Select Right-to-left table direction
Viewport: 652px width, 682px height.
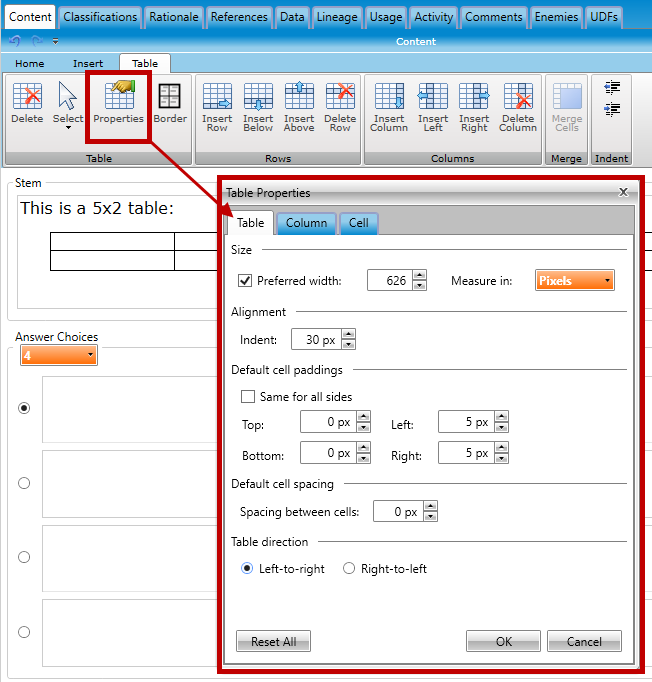[x=349, y=569]
